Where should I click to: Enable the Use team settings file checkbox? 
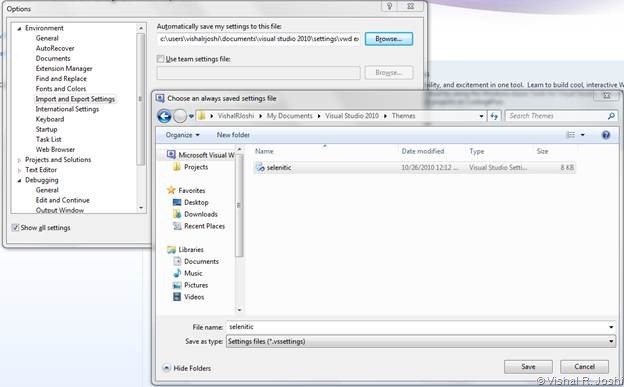coord(160,59)
